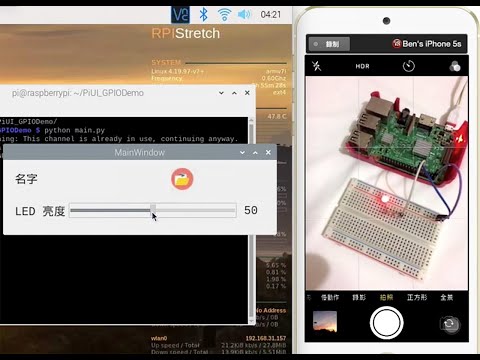The width and height of the screenshot is (480, 360).
Task: Click the brightness value 50 label
Action: coord(251,210)
